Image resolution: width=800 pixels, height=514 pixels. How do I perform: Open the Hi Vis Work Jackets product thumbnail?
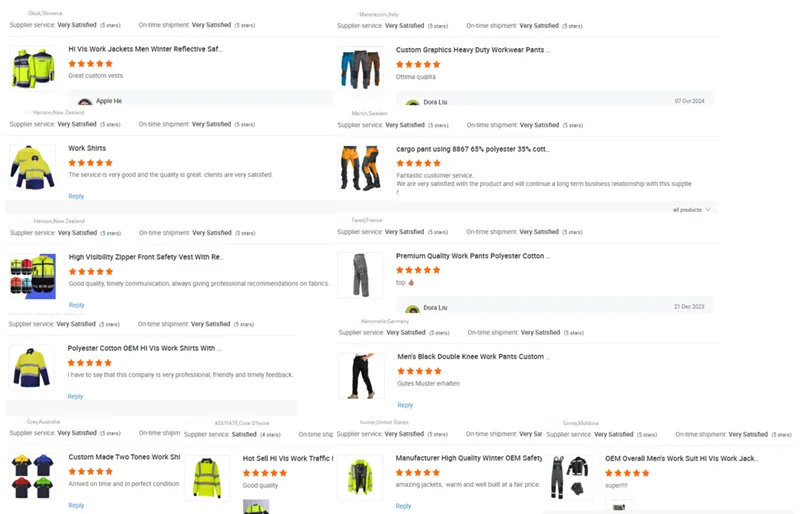33,68
